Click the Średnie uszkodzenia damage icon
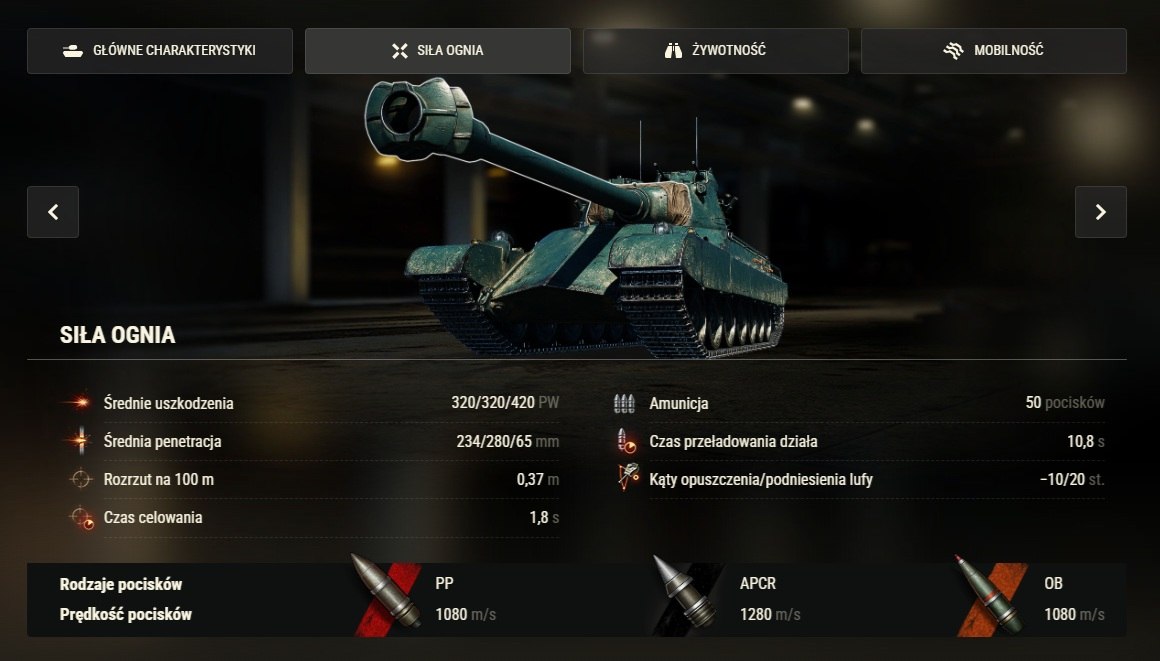Image resolution: width=1160 pixels, height=661 pixels. tap(78, 402)
